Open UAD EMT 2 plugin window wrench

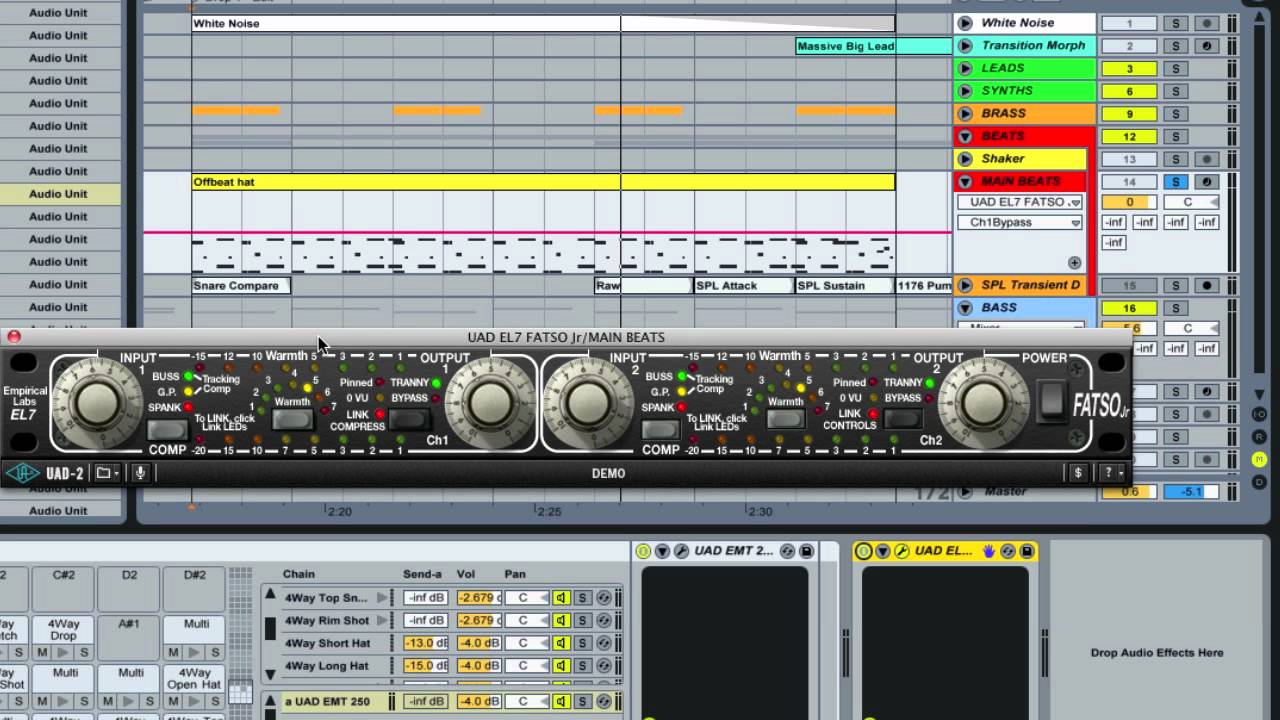pos(681,551)
